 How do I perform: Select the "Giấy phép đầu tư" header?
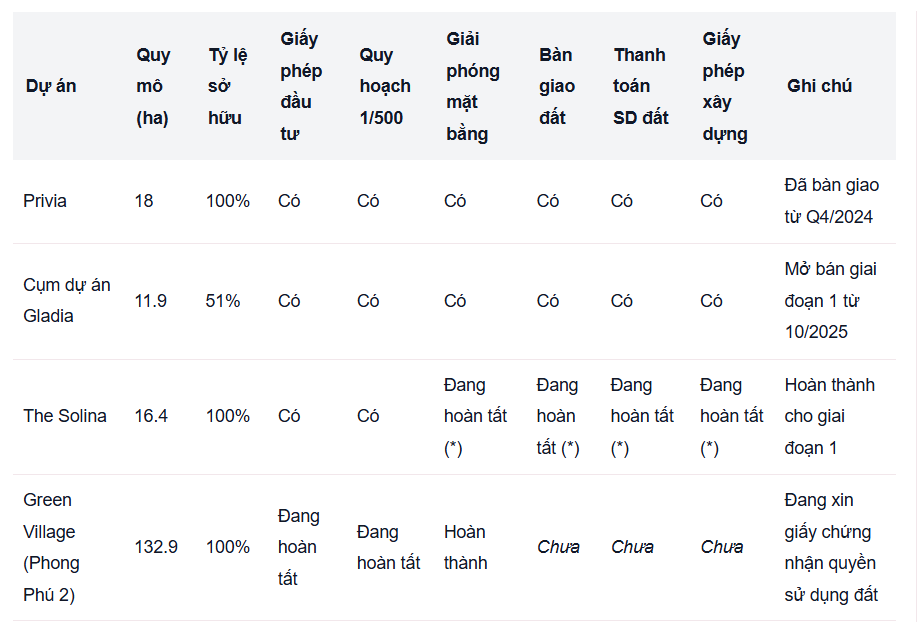[x=300, y=86]
